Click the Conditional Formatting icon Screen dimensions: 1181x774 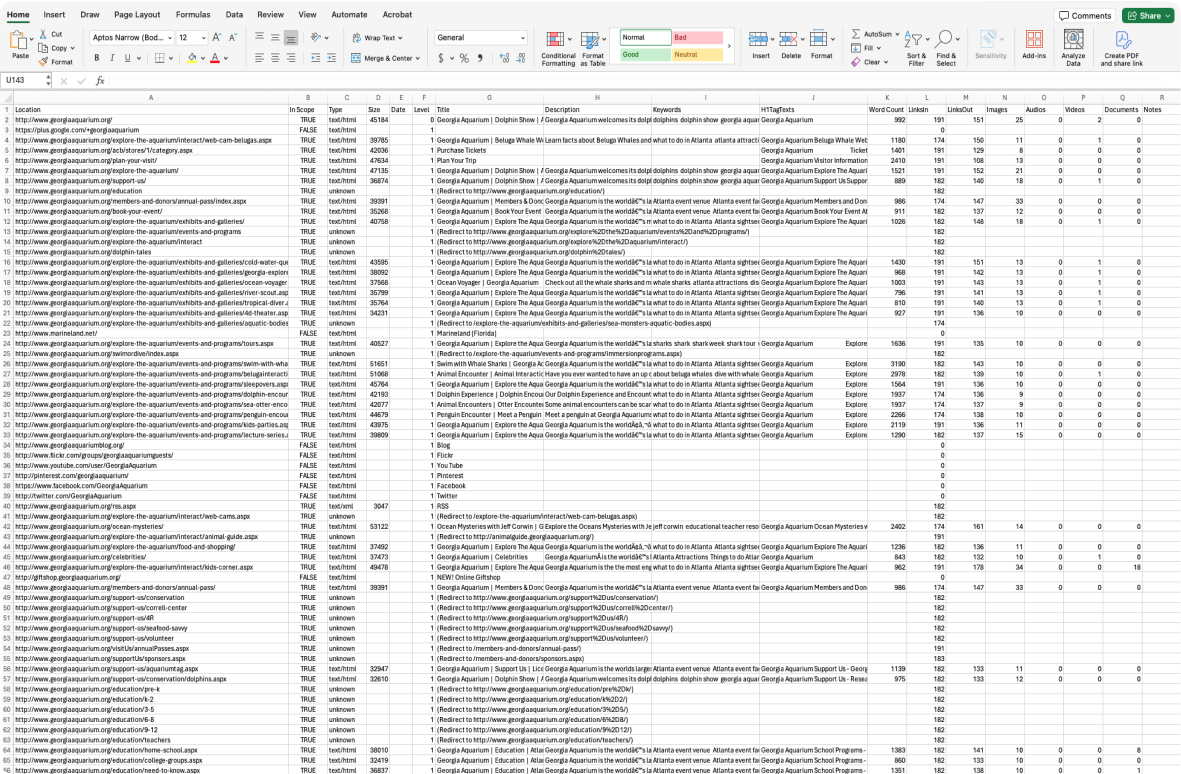tap(556, 40)
